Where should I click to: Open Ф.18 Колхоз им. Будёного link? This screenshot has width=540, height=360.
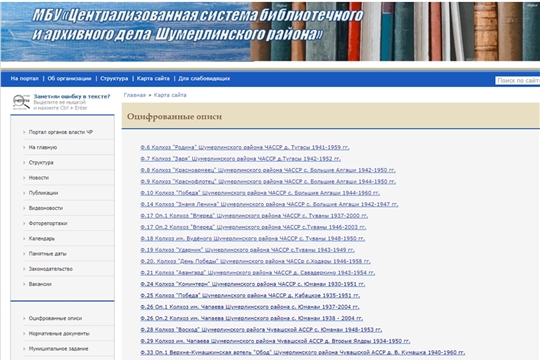click(x=253, y=238)
